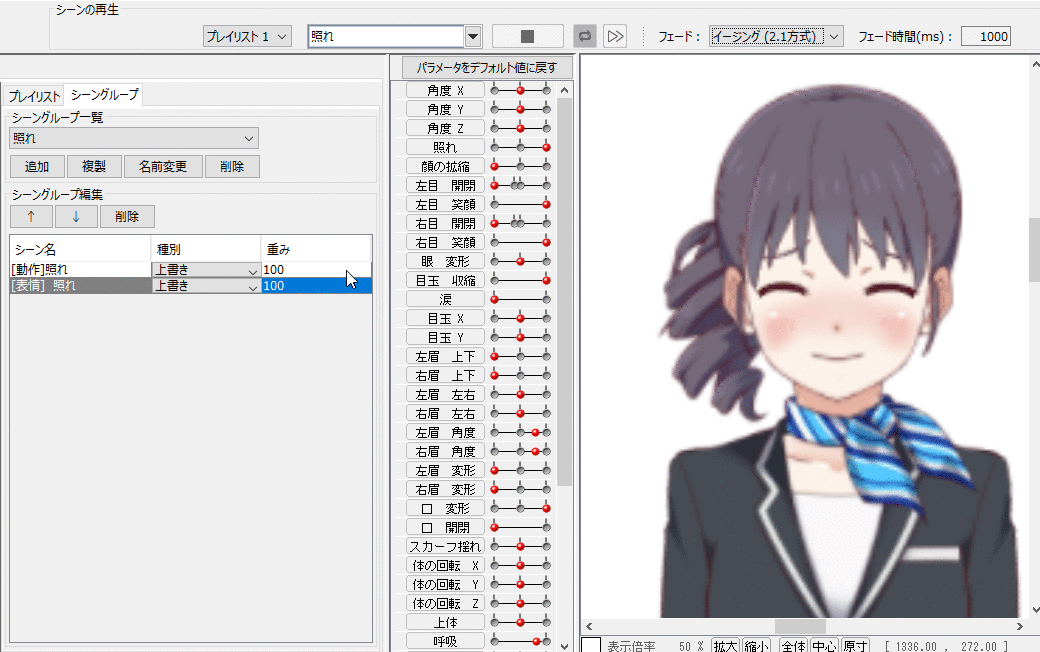Move the scene up with the up arrow
1040x652 pixels.
point(31,216)
